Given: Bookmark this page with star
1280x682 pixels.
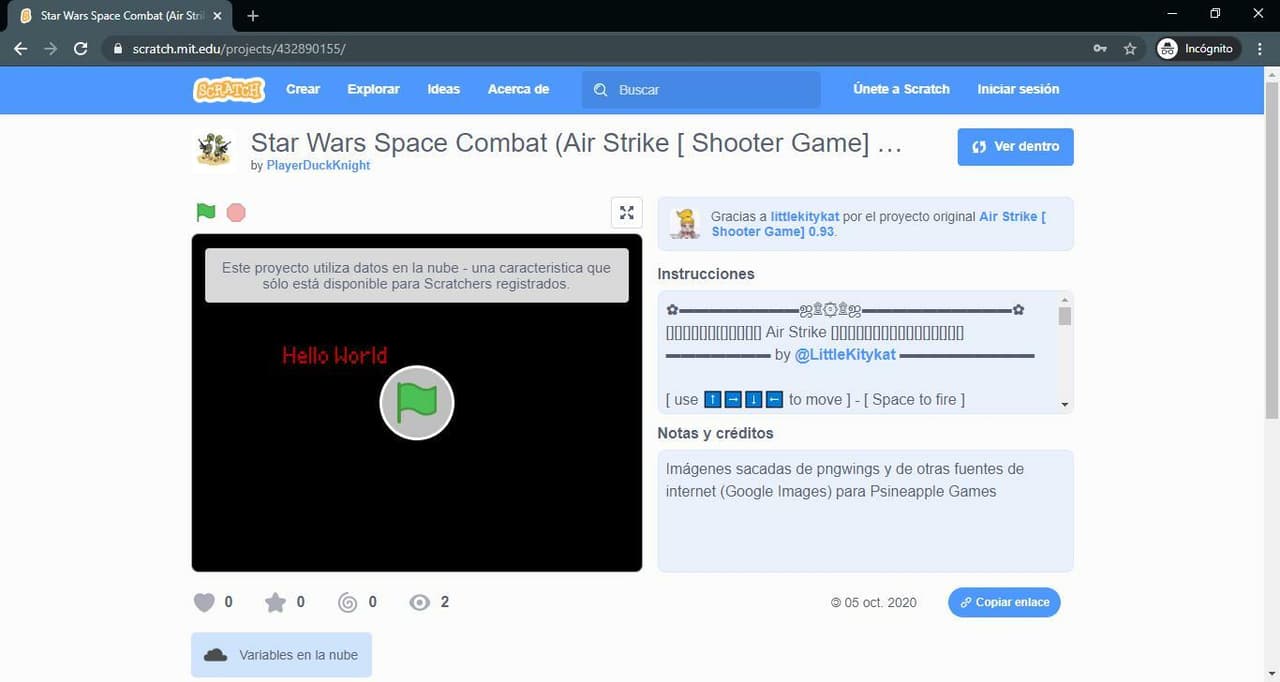Looking at the screenshot, I should pos(1130,48).
